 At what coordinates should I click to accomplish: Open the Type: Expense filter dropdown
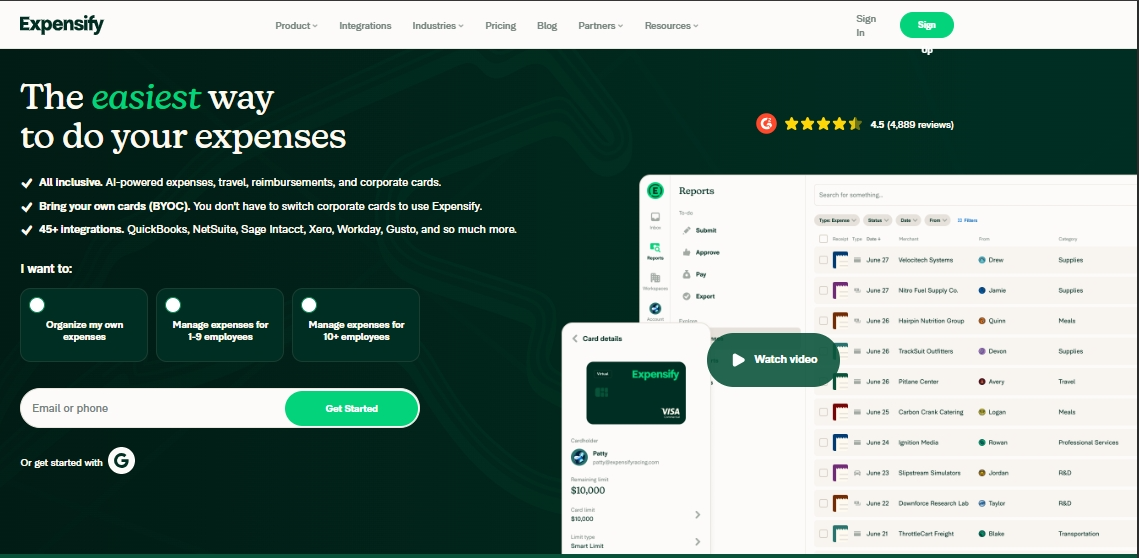point(837,220)
